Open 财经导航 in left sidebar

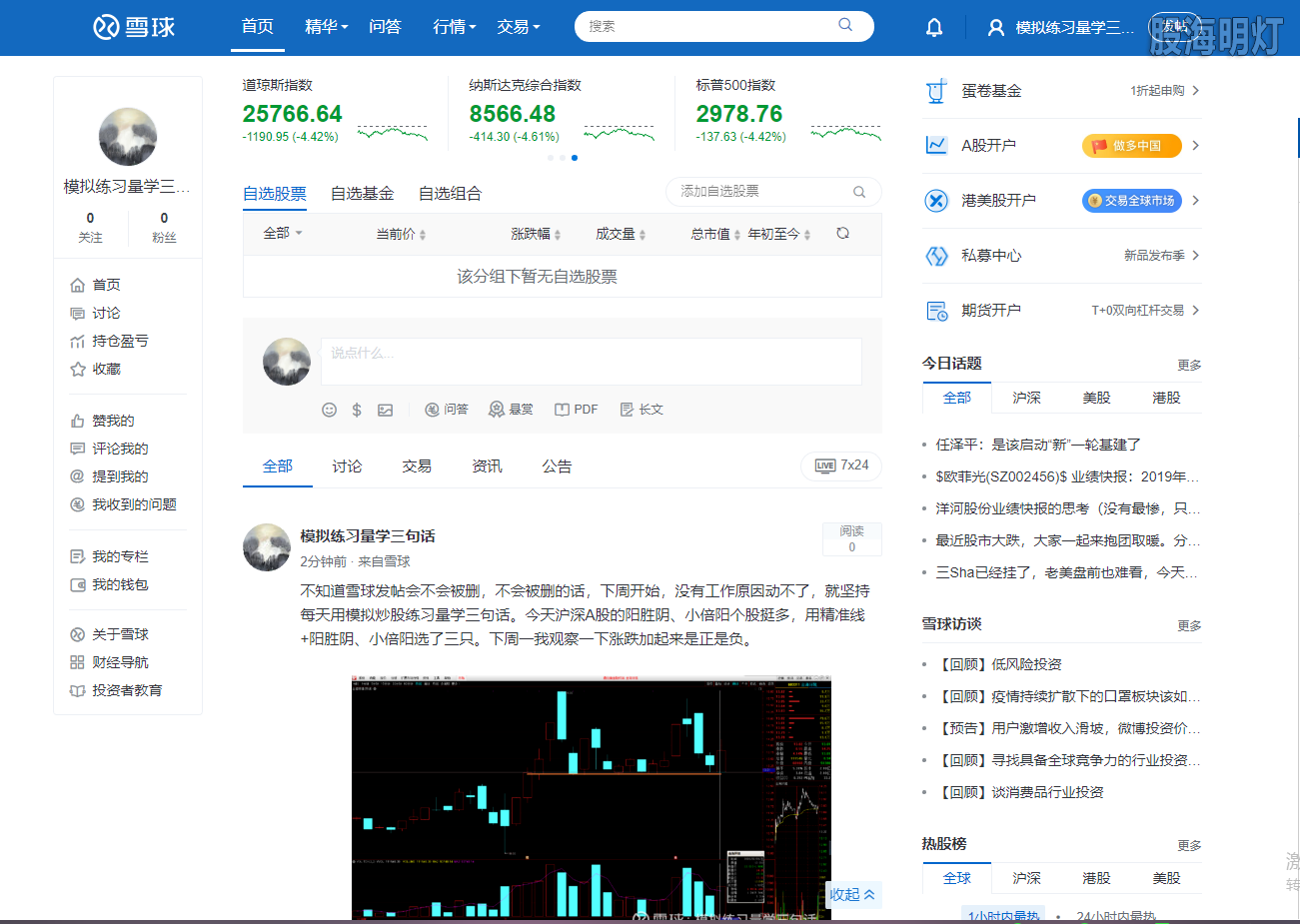tap(110, 662)
